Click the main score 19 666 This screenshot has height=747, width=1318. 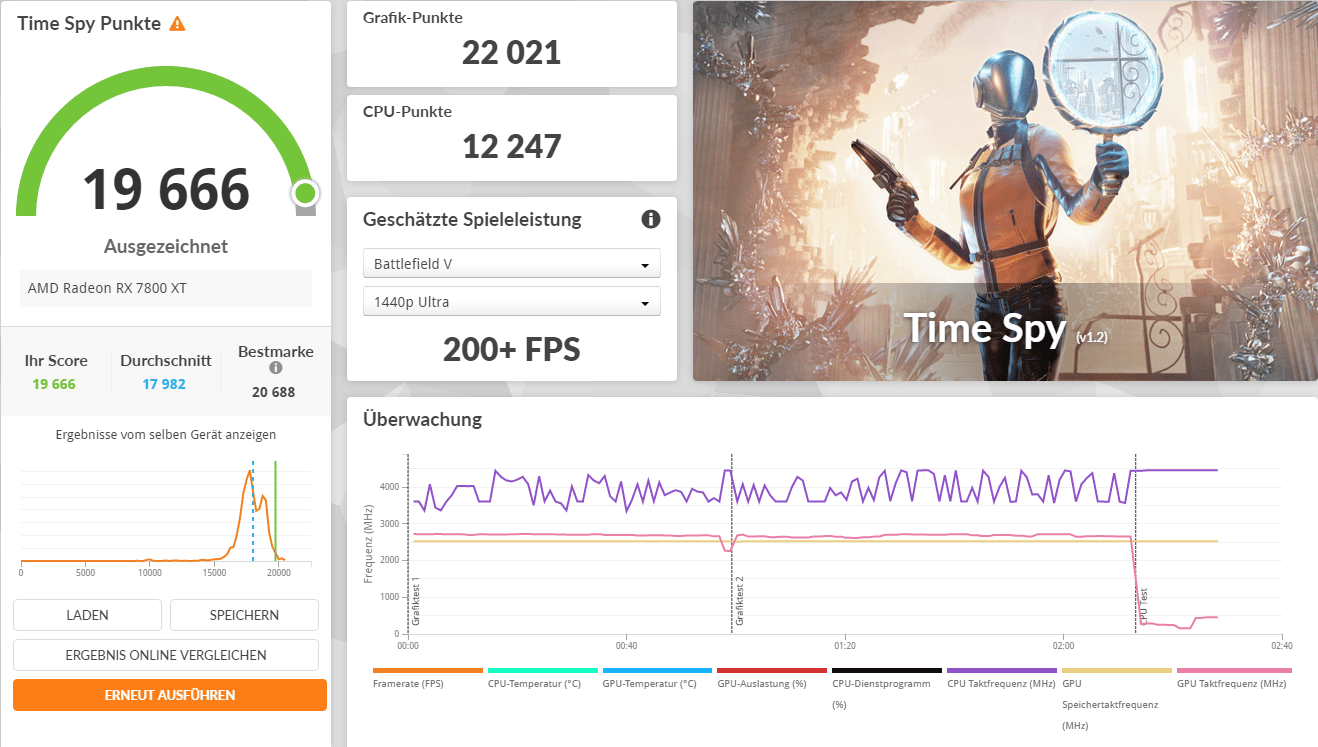(x=166, y=190)
